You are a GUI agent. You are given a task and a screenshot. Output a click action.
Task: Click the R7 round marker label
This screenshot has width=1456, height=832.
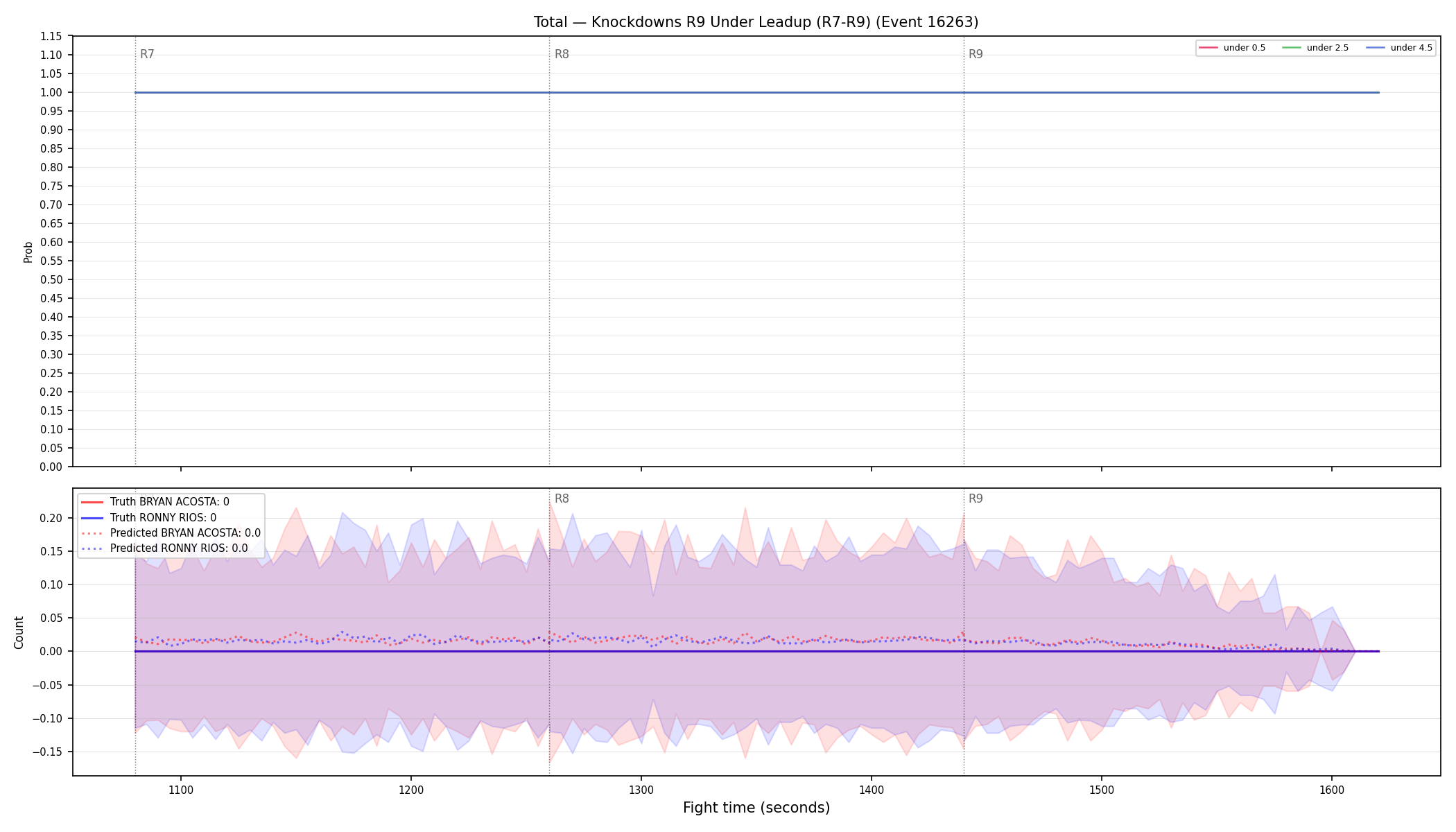(x=147, y=54)
